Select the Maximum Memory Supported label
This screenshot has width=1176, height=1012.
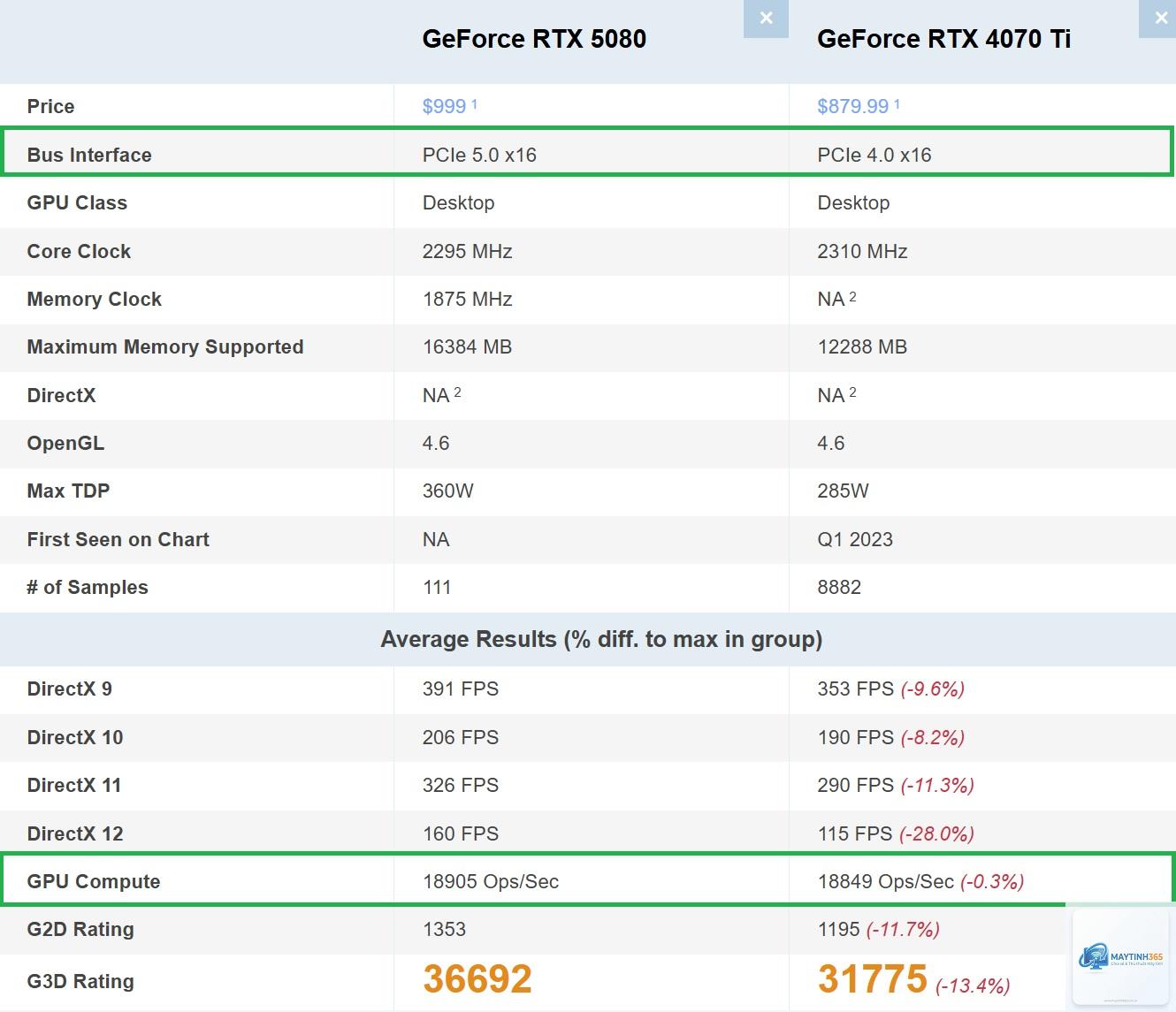(165, 346)
